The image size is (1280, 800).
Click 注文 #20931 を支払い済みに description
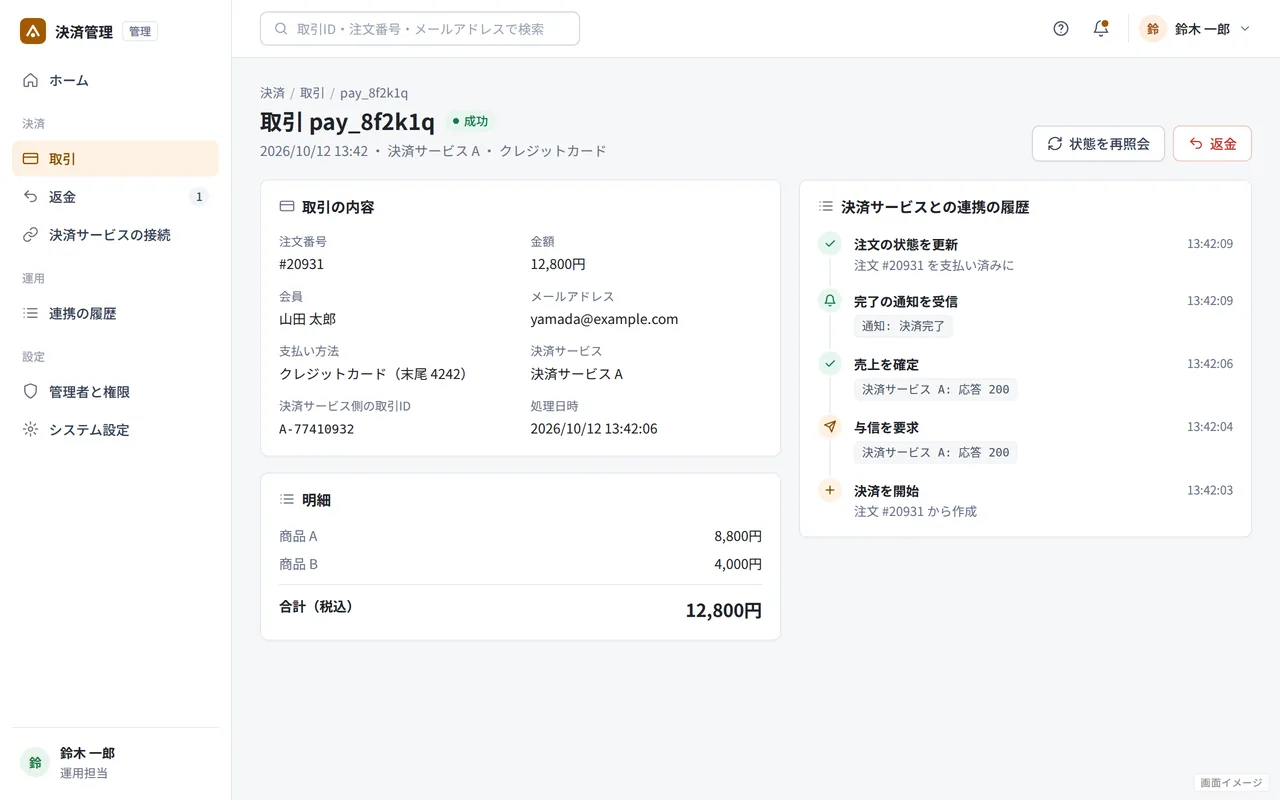tap(934, 266)
